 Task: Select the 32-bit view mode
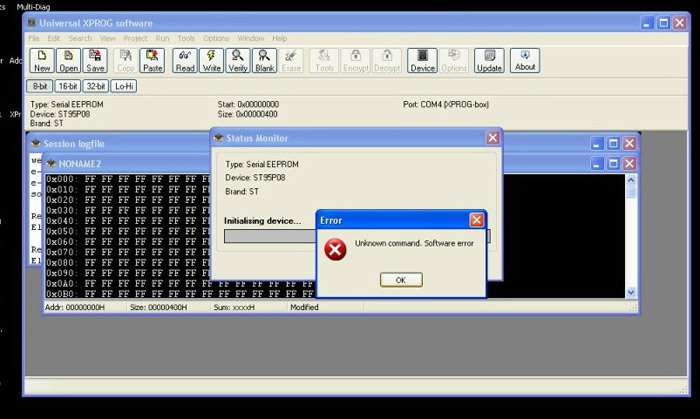coord(96,86)
